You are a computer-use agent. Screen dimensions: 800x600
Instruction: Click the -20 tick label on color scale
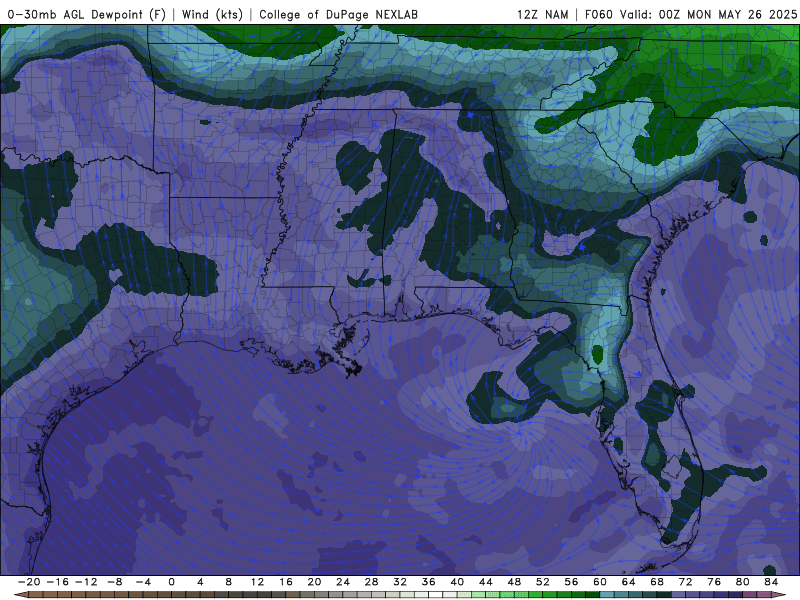pyautogui.click(x=29, y=582)
